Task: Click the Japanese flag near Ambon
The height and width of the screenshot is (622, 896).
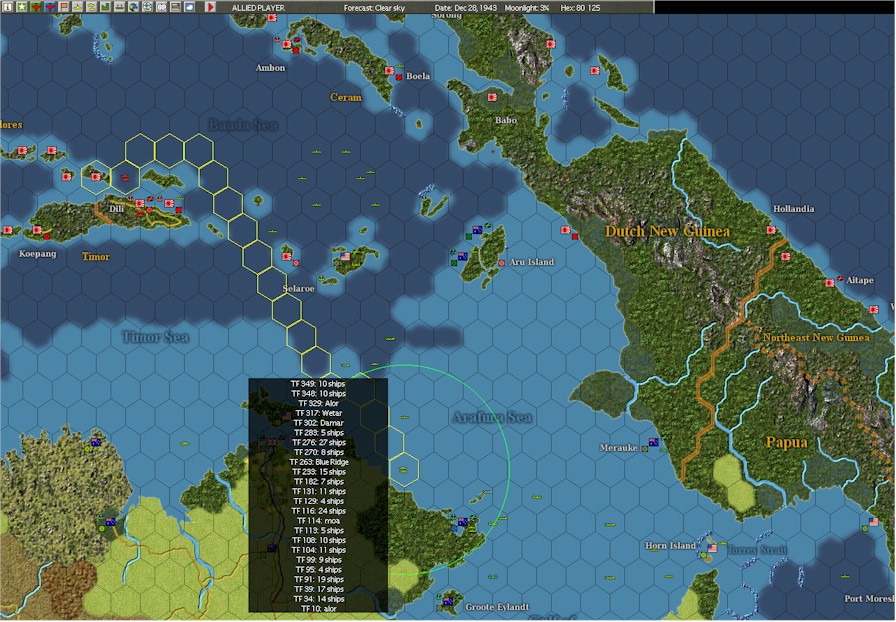Action: coord(286,44)
